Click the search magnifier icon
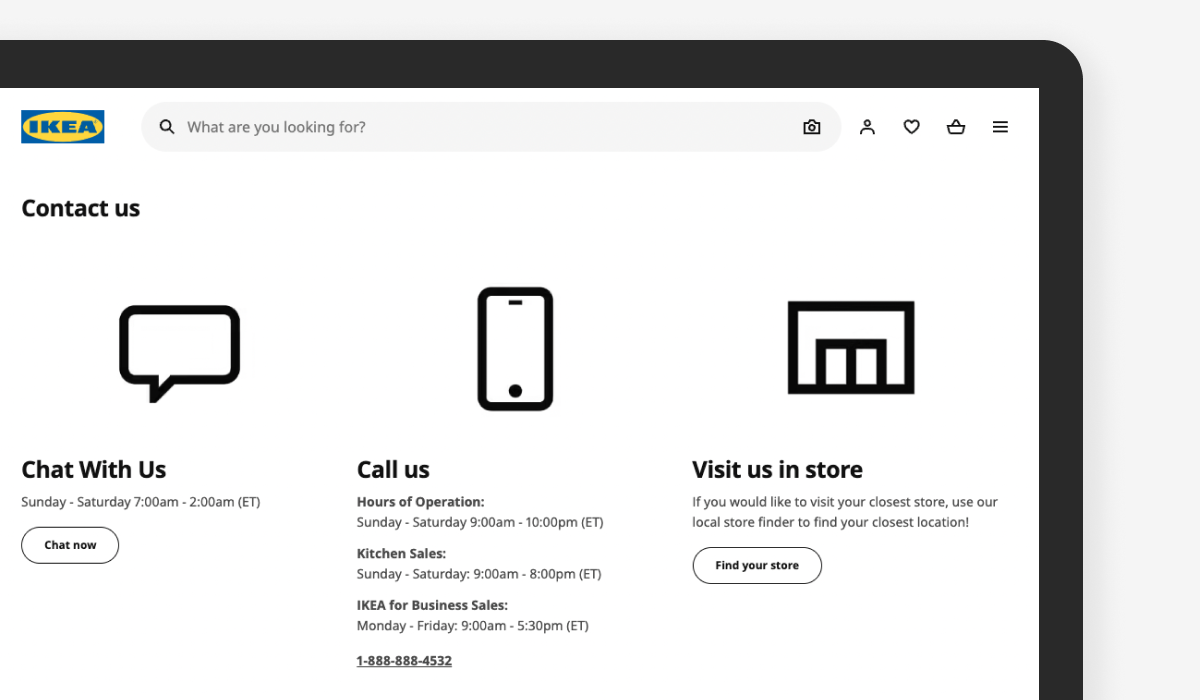This screenshot has height=700, width=1200. point(167,127)
